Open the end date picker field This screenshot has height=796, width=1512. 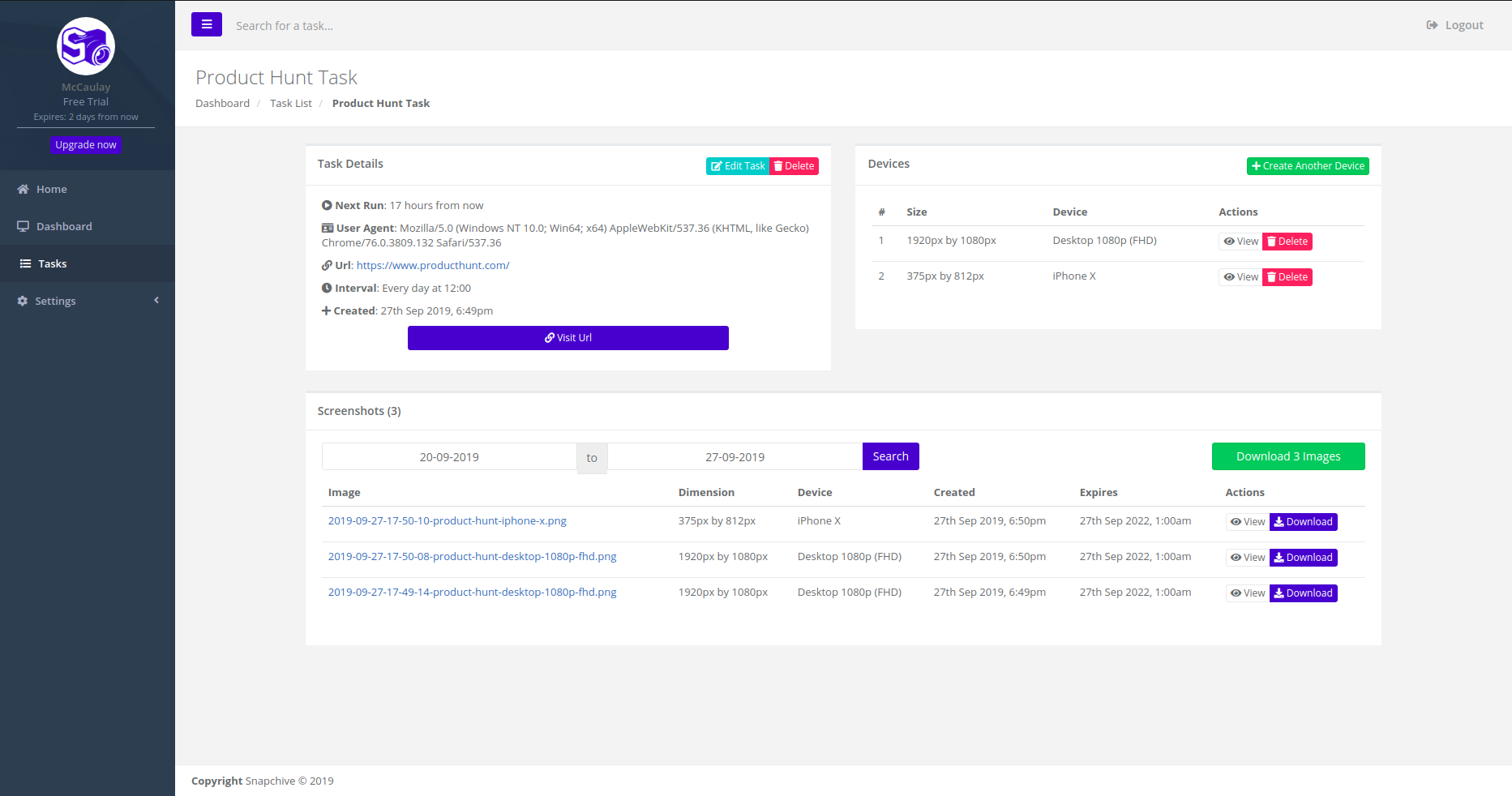coord(735,457)
